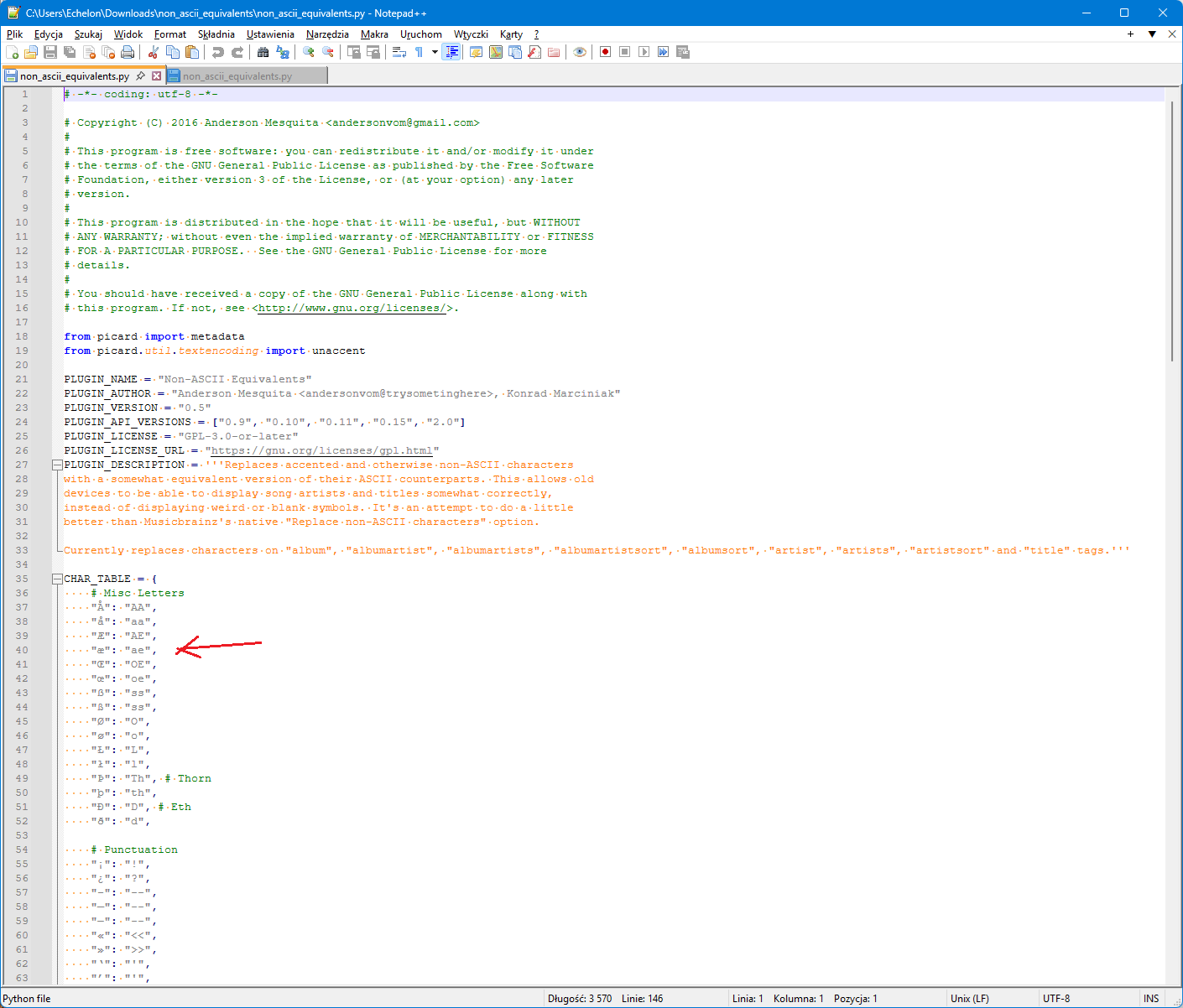Screen dimensions: 1183x1008
Task: Open the Wtyczki menu
Action: 471,34
